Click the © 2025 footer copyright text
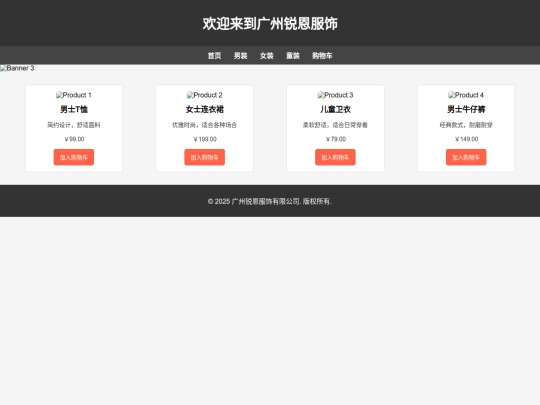 270,201
